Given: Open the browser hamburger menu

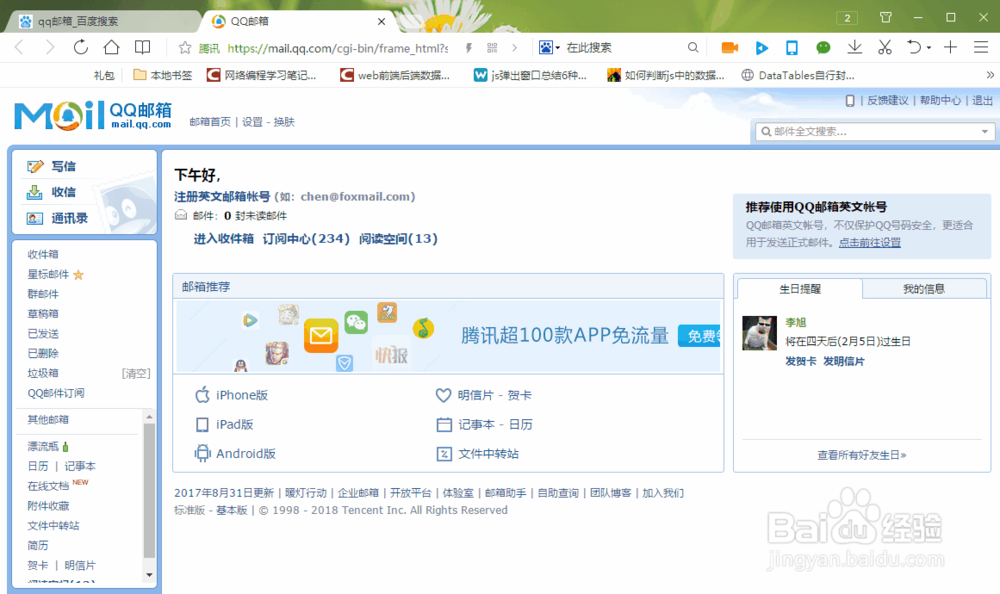Looking at the screenshot, I should (x=981, y=47).
